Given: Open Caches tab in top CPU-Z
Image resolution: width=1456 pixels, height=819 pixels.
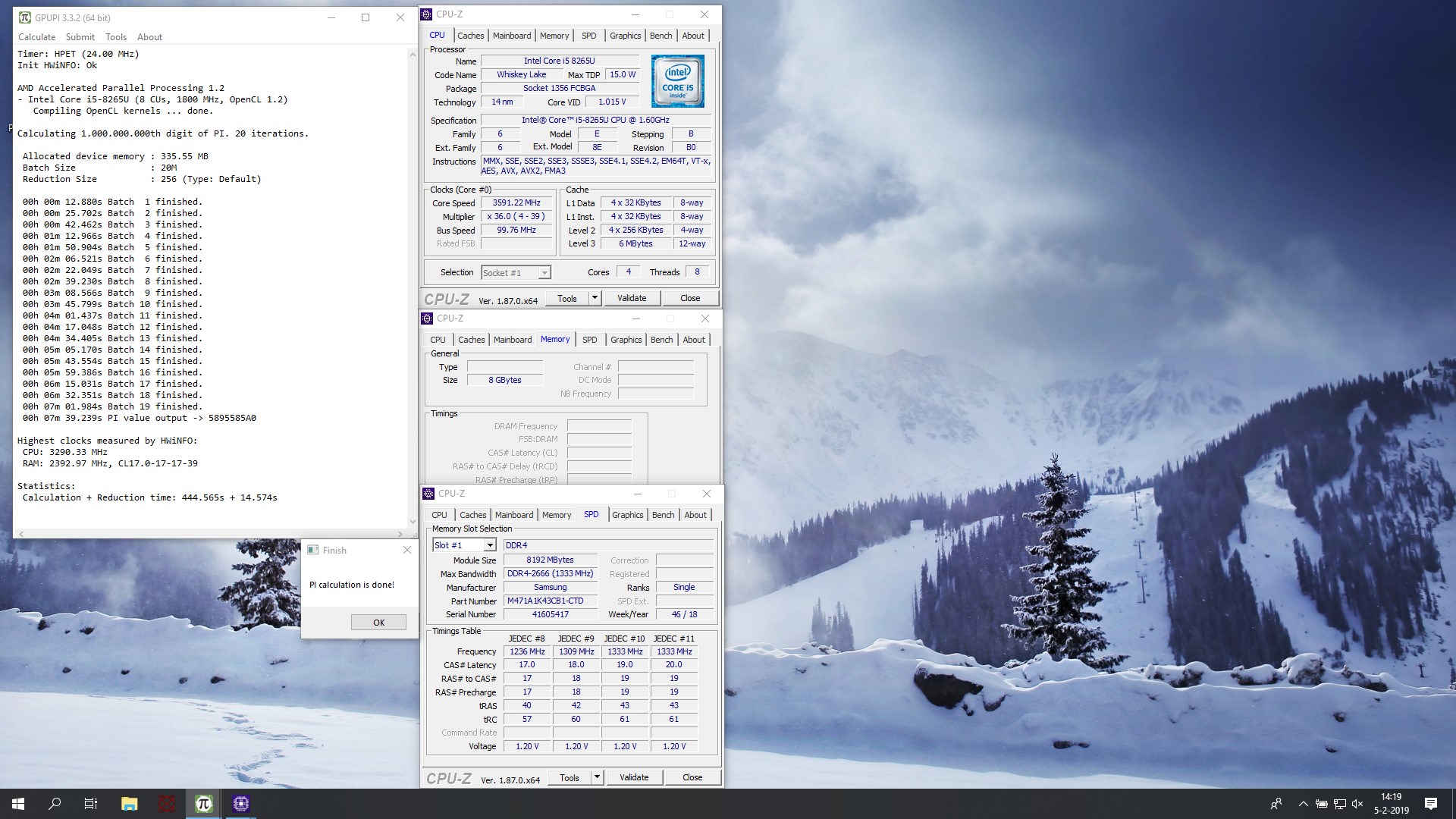Looking at the screenshot, I should [x=470, y=36].
